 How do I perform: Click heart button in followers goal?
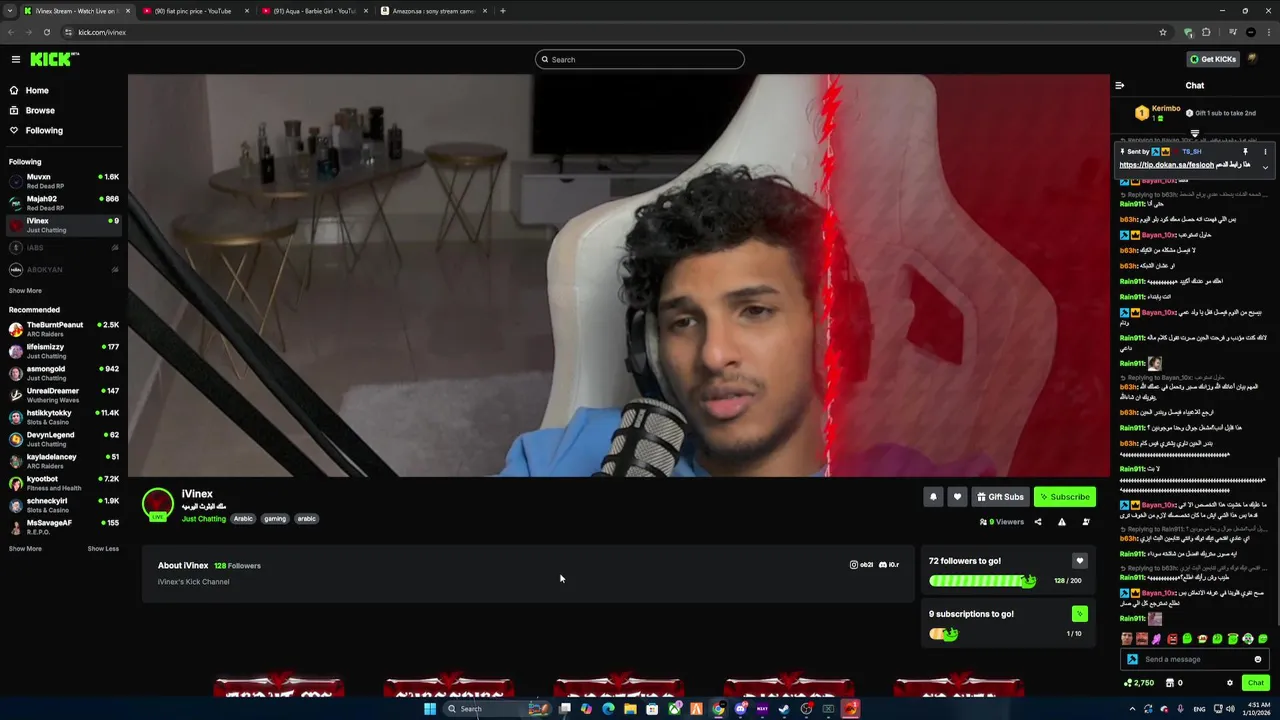pos(1079,561)
